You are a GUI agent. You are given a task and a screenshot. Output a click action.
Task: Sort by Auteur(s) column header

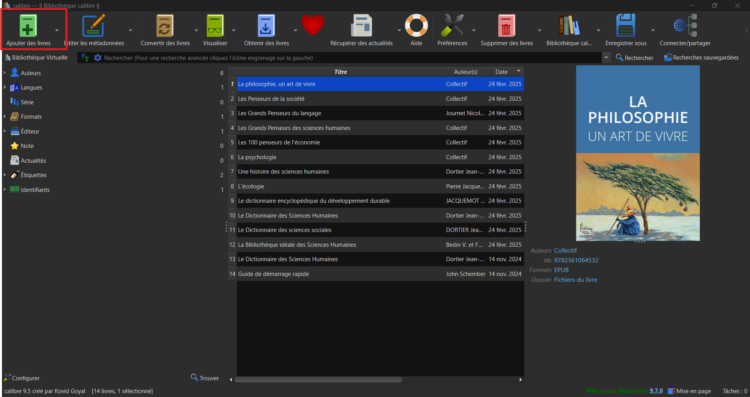point(464,72)
